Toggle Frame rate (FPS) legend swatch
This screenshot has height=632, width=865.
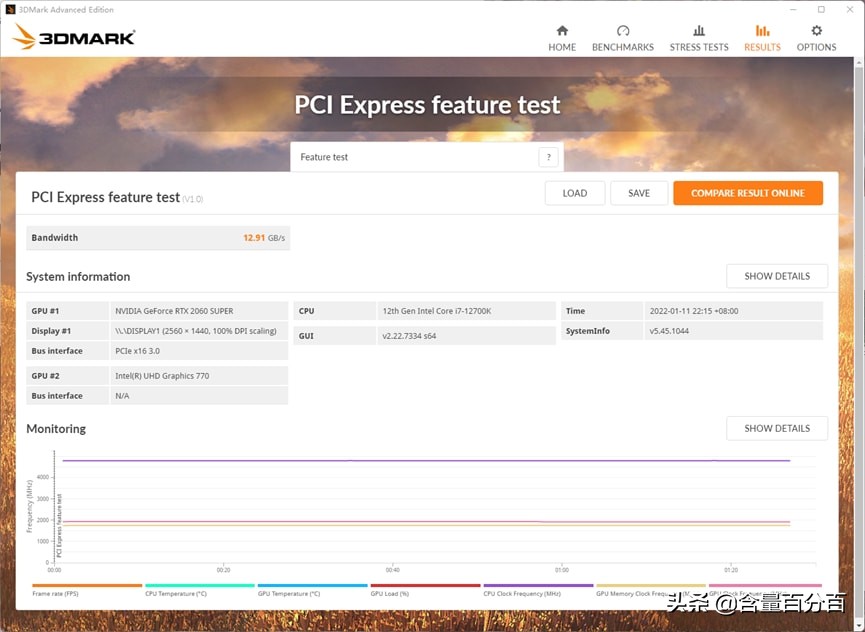[87, 586]
